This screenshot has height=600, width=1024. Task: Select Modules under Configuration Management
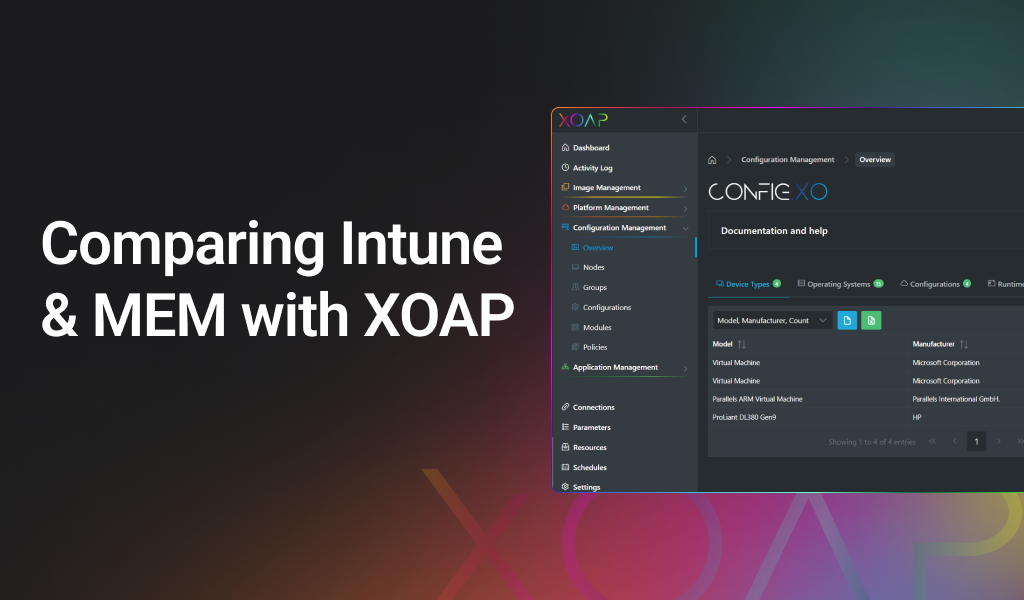tap(597, 327)
